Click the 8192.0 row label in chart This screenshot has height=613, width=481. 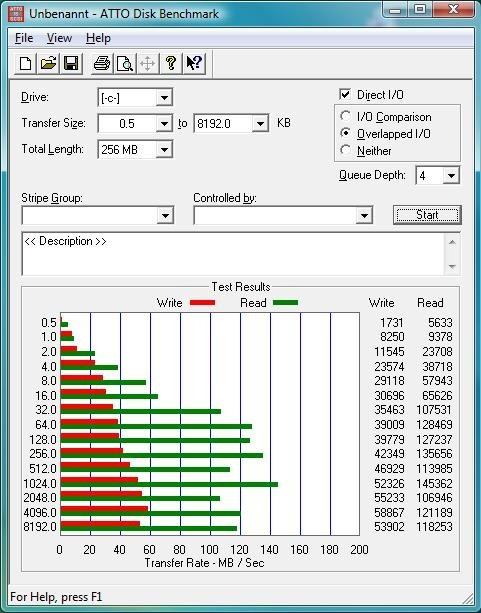pos(40,527)
